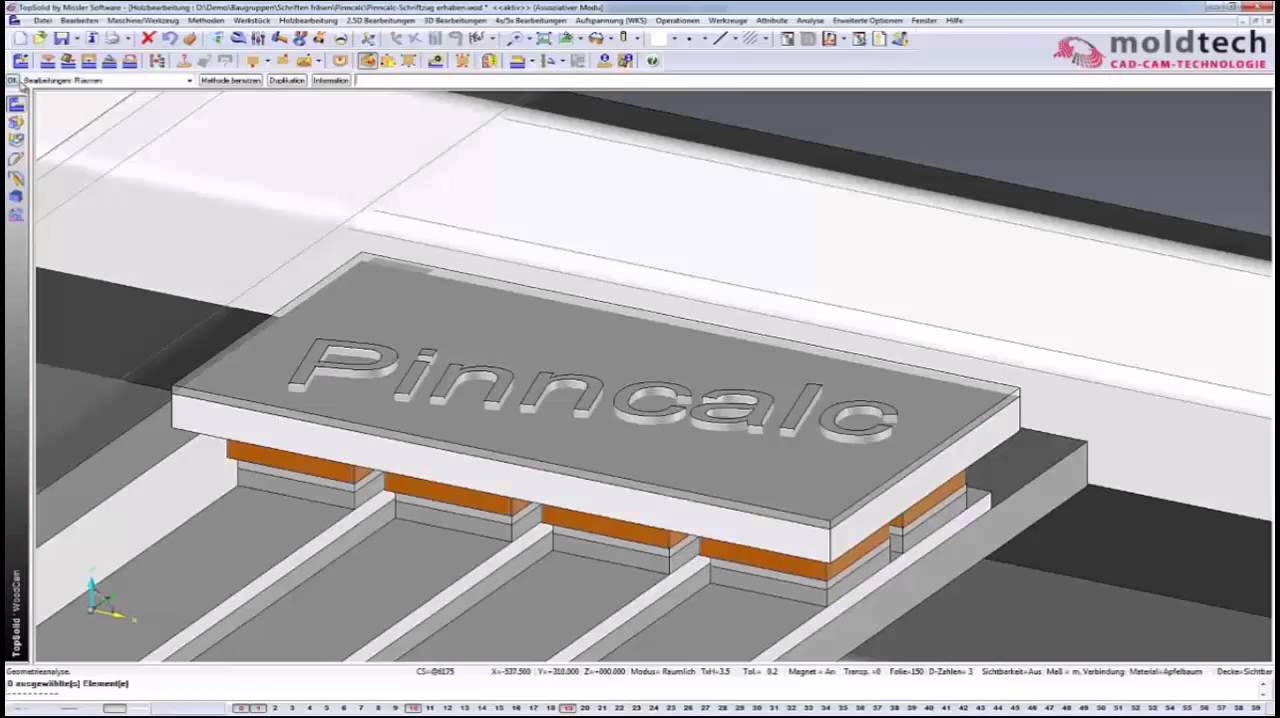
Task: Open the Bearbeiten menu
Action: (79, 20)
